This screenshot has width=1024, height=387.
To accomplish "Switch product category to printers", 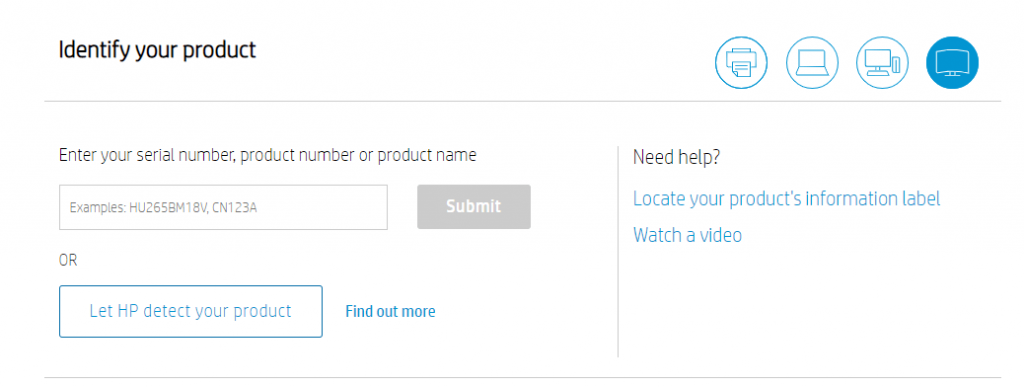I will tap(741, 63).
